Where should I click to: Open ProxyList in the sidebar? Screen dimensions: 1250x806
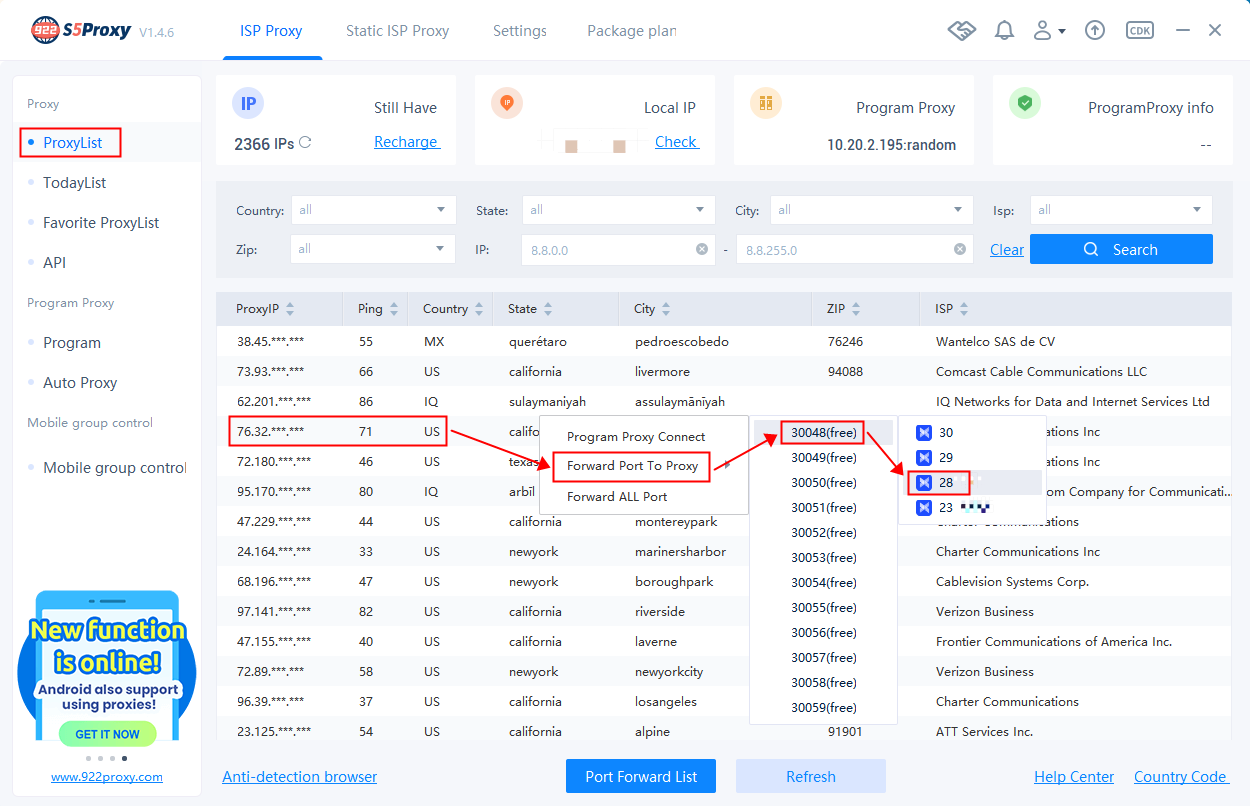click(71, 143)
